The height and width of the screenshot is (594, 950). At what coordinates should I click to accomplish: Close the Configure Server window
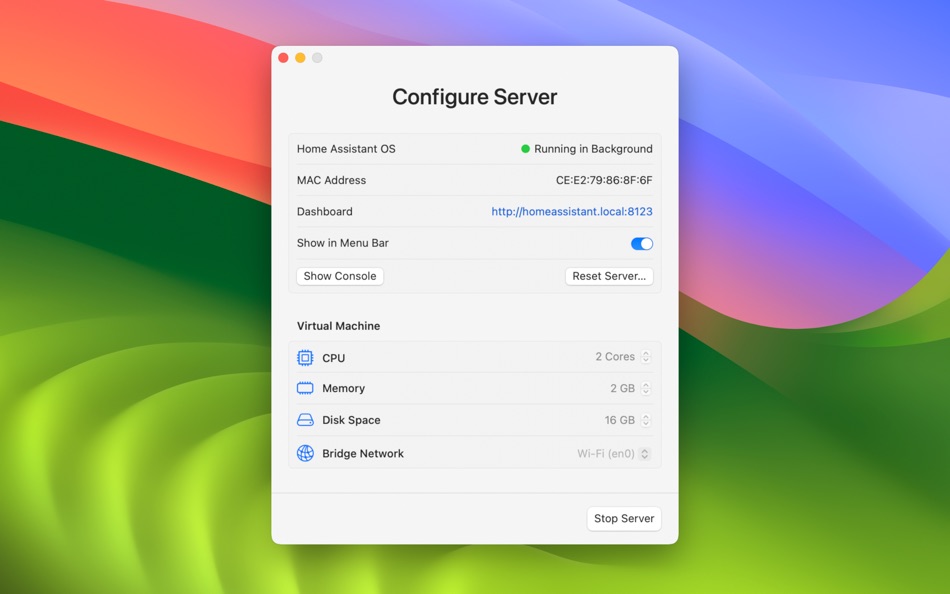click(283, 58)
